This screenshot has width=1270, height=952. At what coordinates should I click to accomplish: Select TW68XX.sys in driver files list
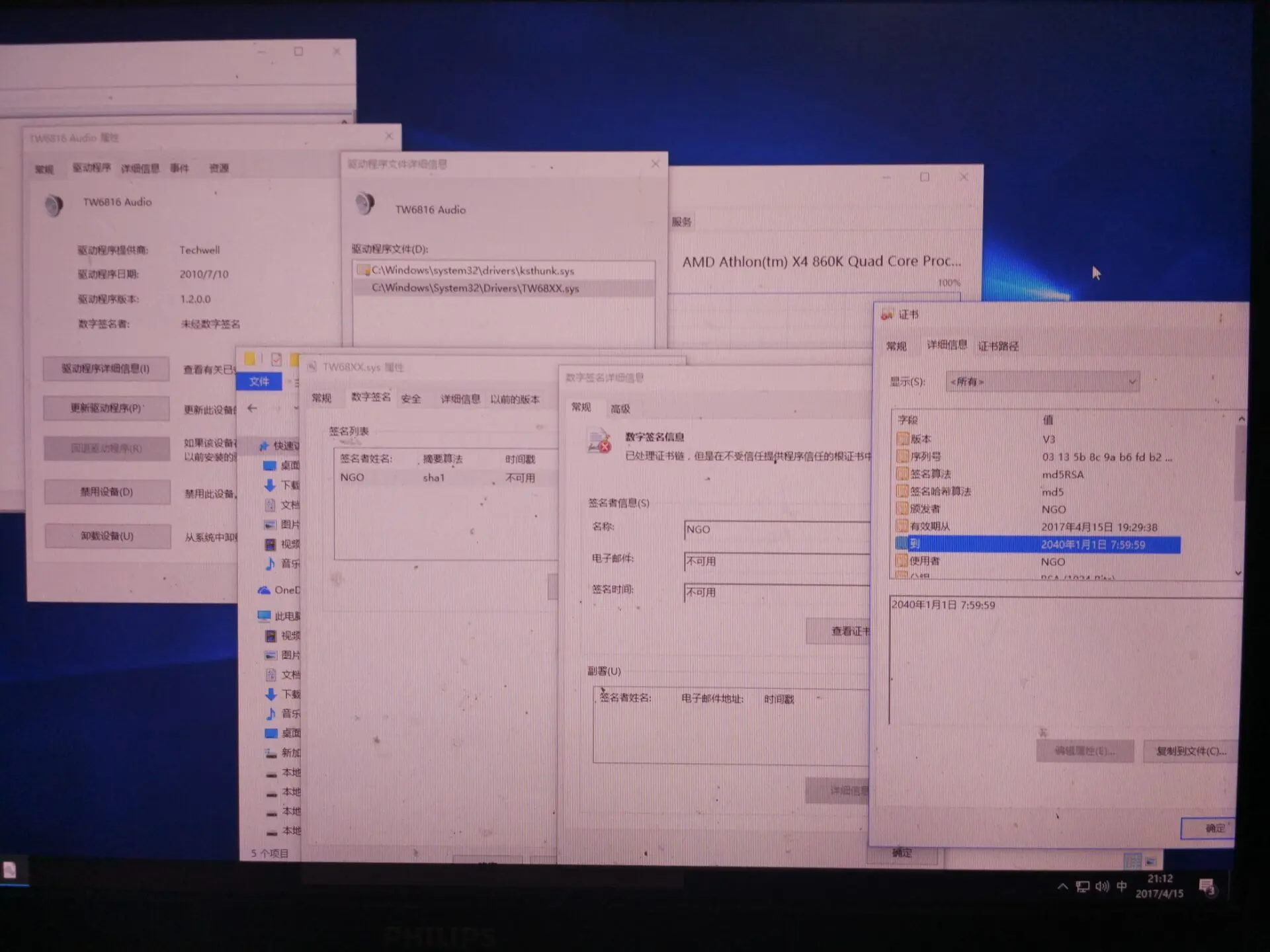pos(505,288)
